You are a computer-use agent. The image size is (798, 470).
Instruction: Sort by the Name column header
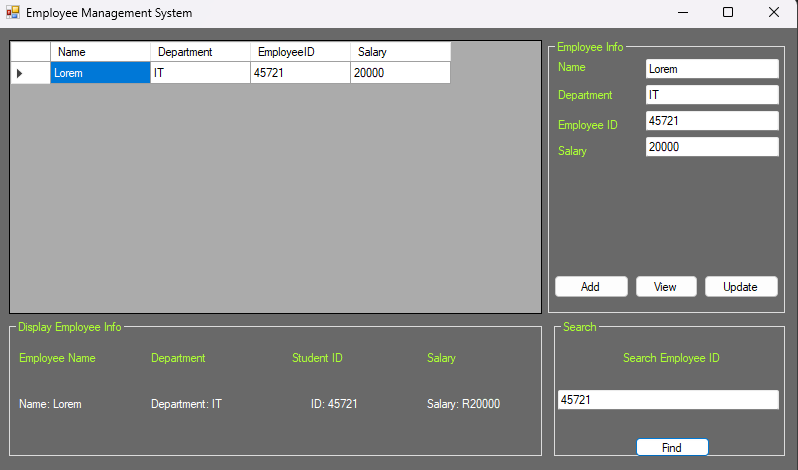point(100,52)
